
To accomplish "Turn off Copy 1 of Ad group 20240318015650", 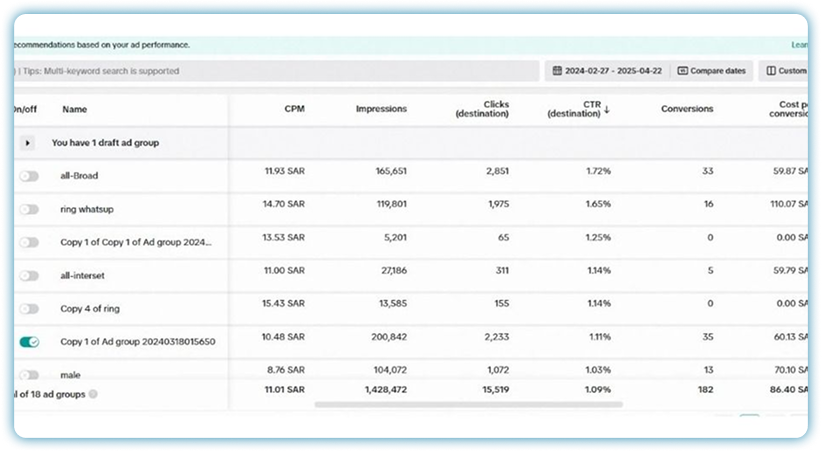I will [x=29, y=342].
